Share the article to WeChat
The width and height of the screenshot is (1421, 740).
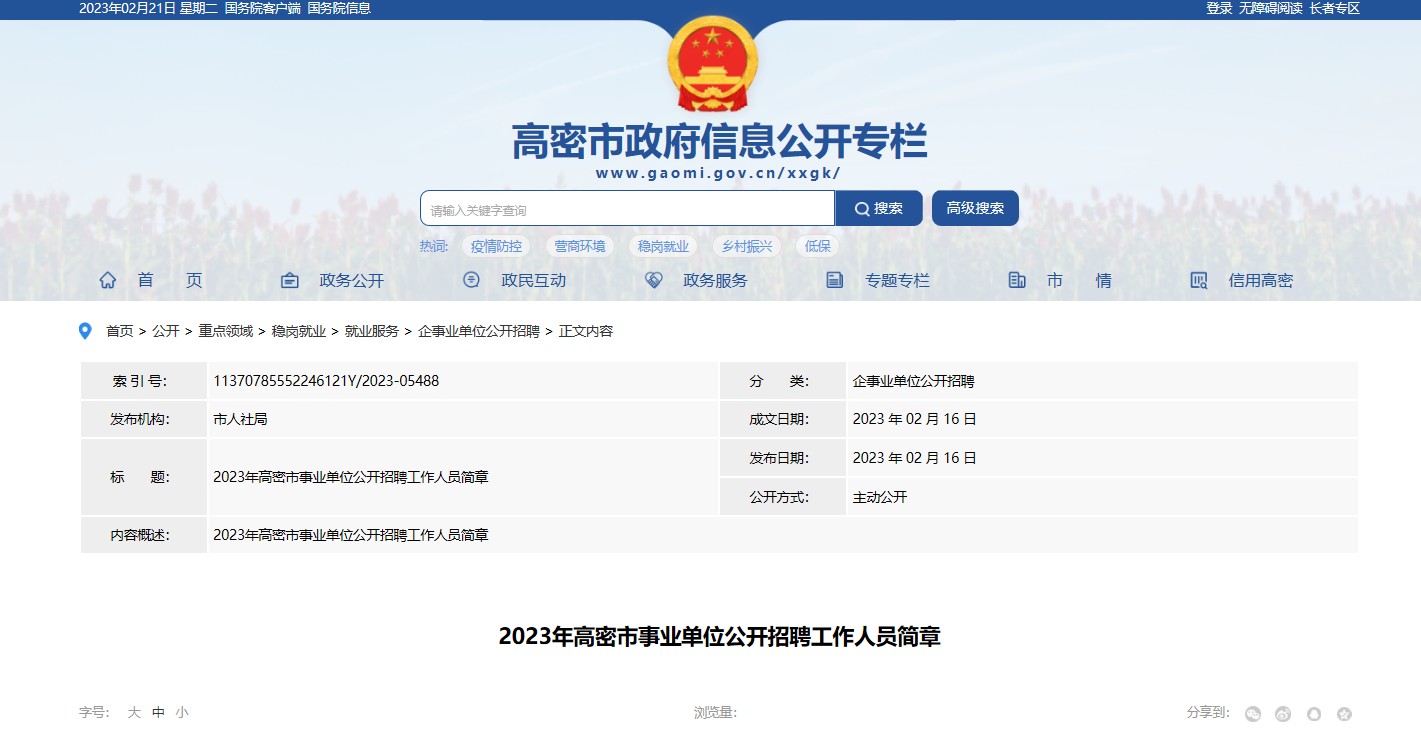click(1253, 714)
